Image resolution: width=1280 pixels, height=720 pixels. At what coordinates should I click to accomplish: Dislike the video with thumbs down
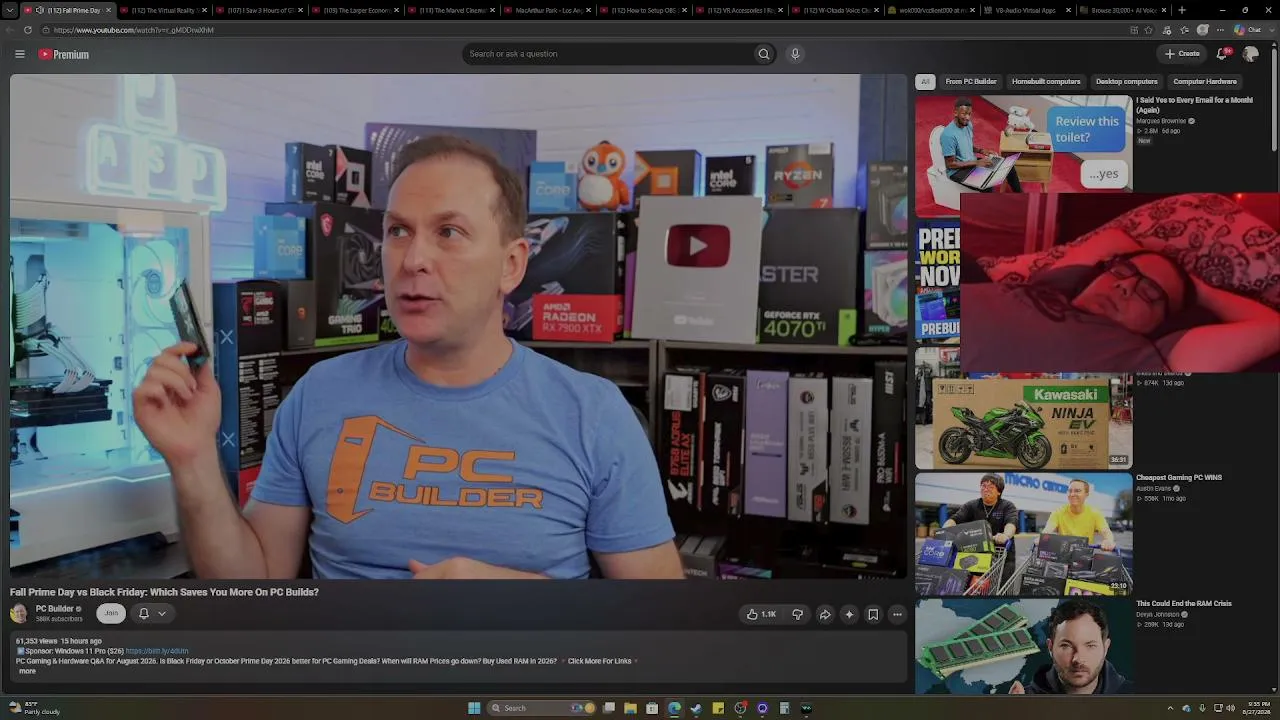point(797,614)
